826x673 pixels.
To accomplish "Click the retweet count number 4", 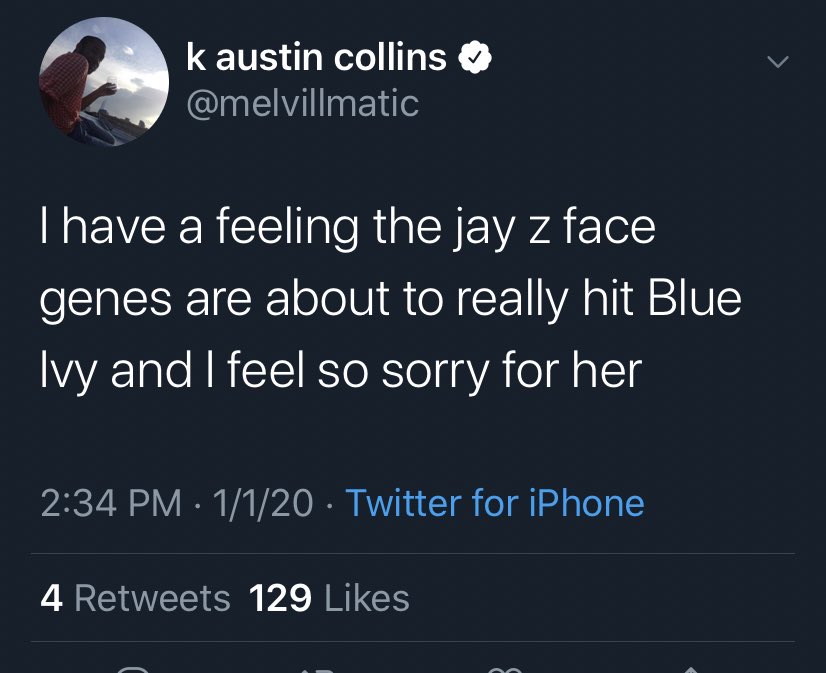I will pos(52,598).
